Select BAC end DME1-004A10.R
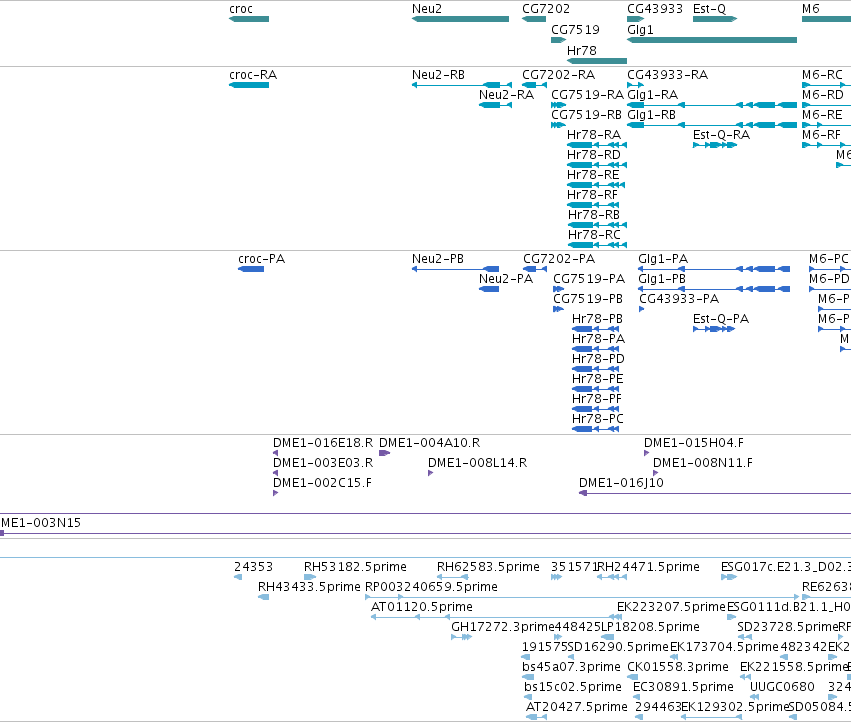Image resolution: width=851 pixels, height=722 pixels. (x=384, y=453)
